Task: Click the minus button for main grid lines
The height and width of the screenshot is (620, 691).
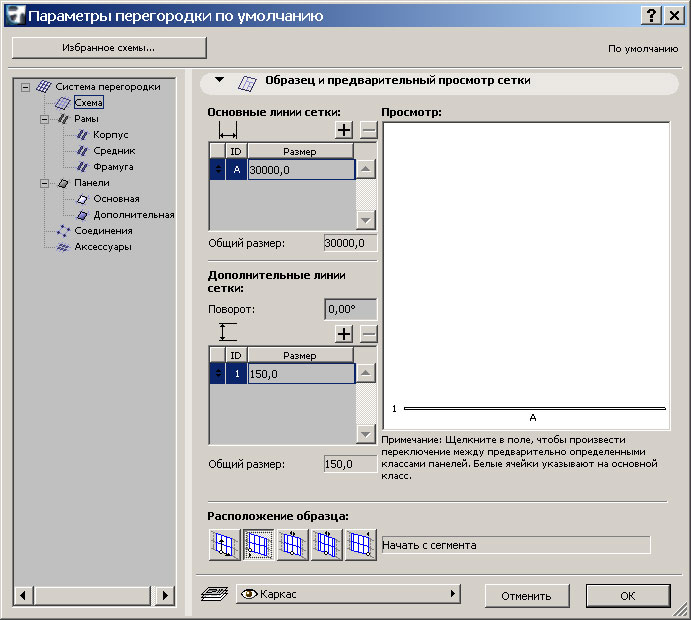Action: click(368, 130)
